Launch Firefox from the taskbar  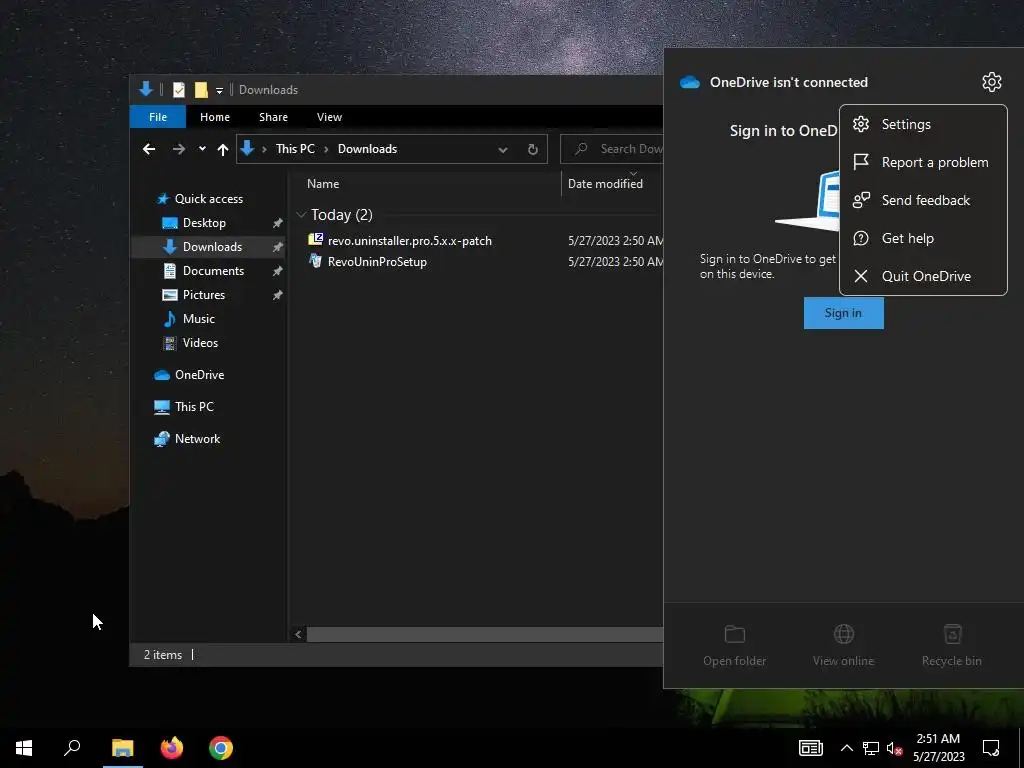[172, 748]
